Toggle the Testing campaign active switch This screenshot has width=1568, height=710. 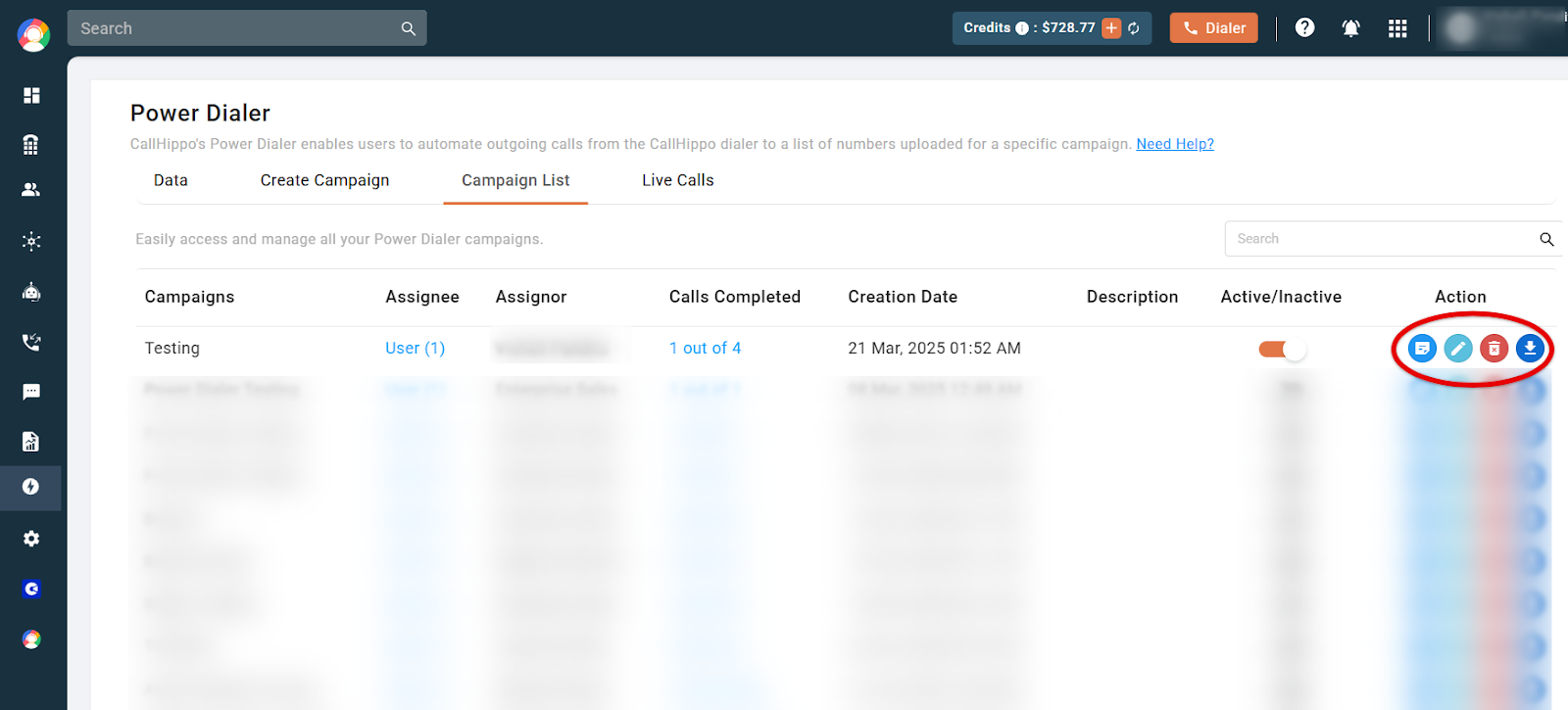click(1282, 349)
